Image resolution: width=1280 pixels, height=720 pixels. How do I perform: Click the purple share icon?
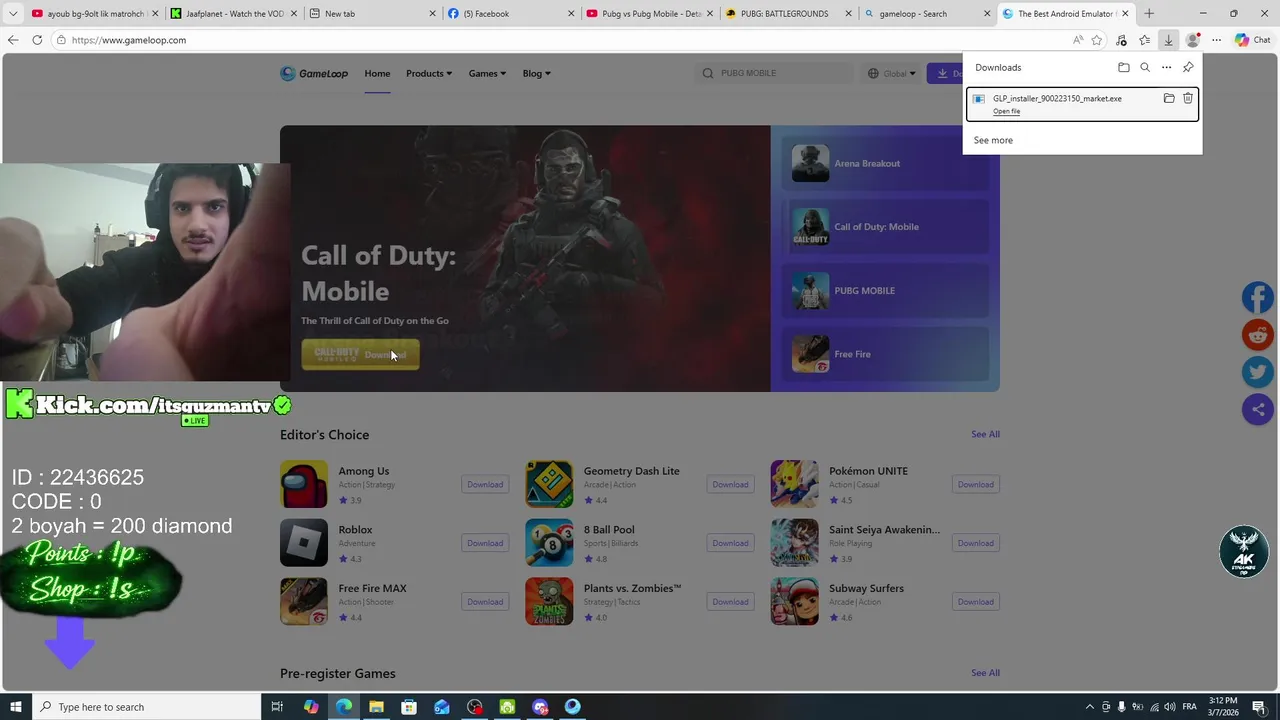[1258, 409]
